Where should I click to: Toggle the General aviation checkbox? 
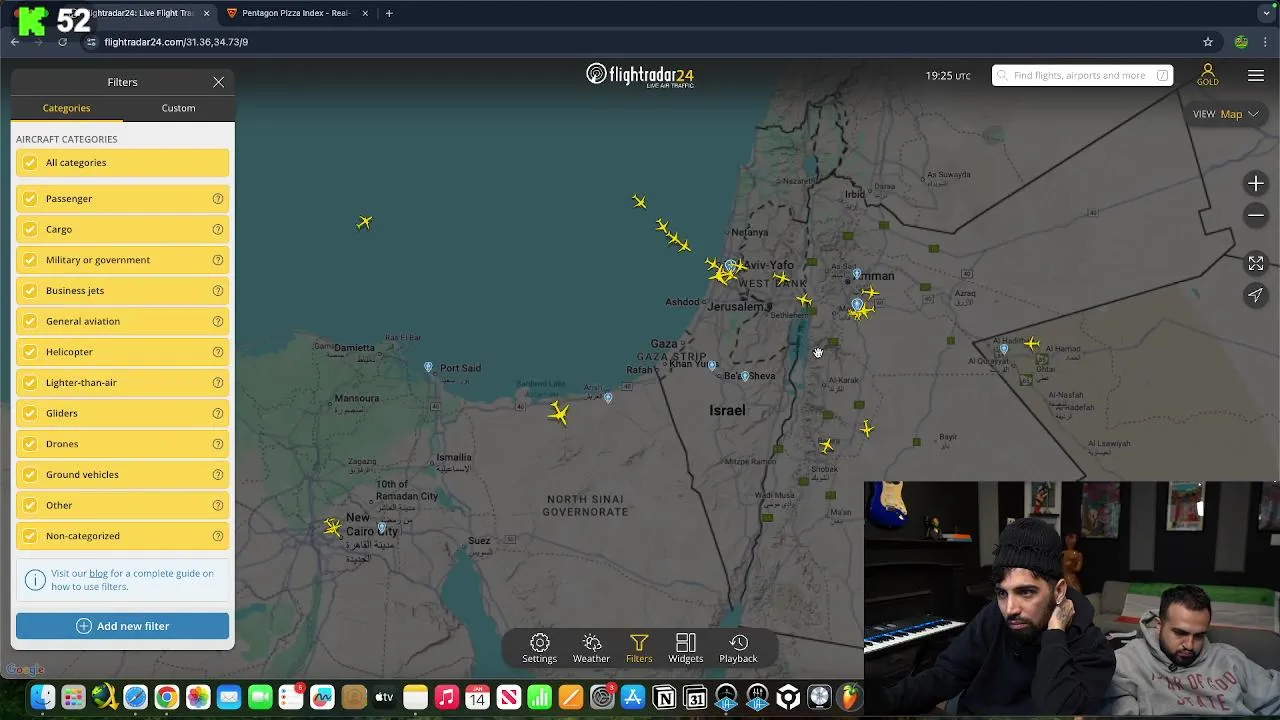(30, 321)
